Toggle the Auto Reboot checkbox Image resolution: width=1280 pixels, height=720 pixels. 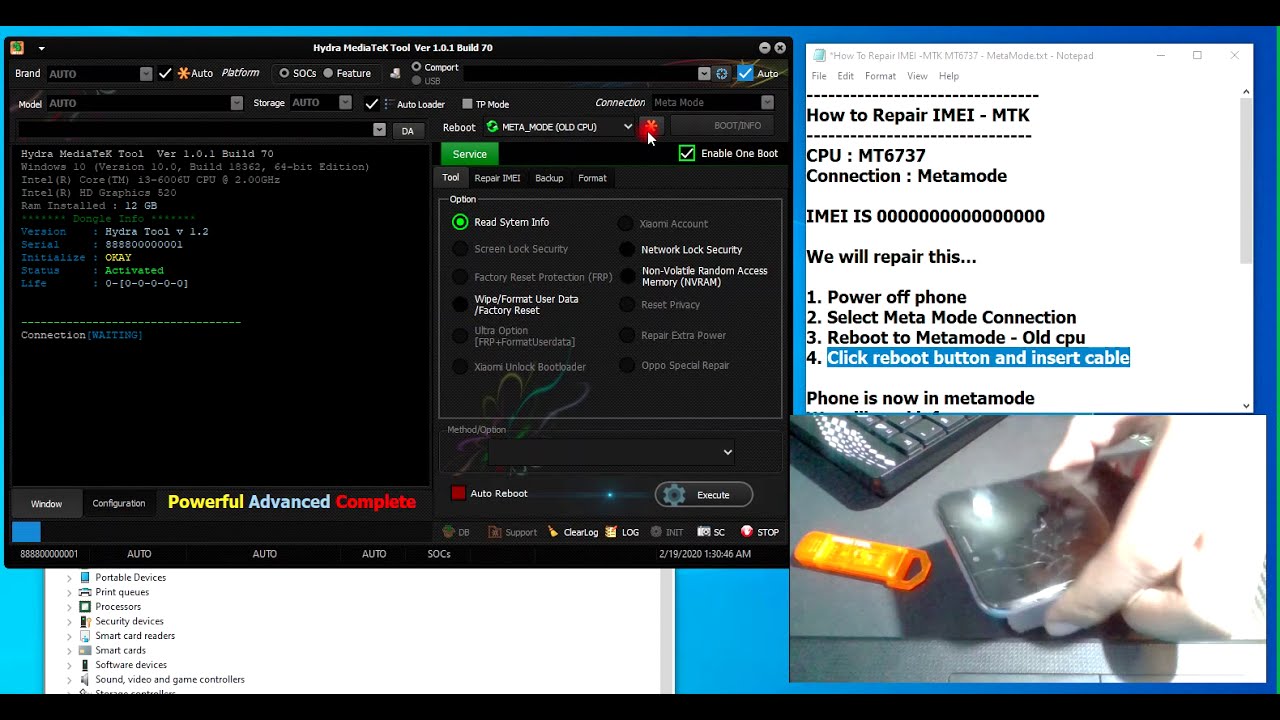[459, 493]
